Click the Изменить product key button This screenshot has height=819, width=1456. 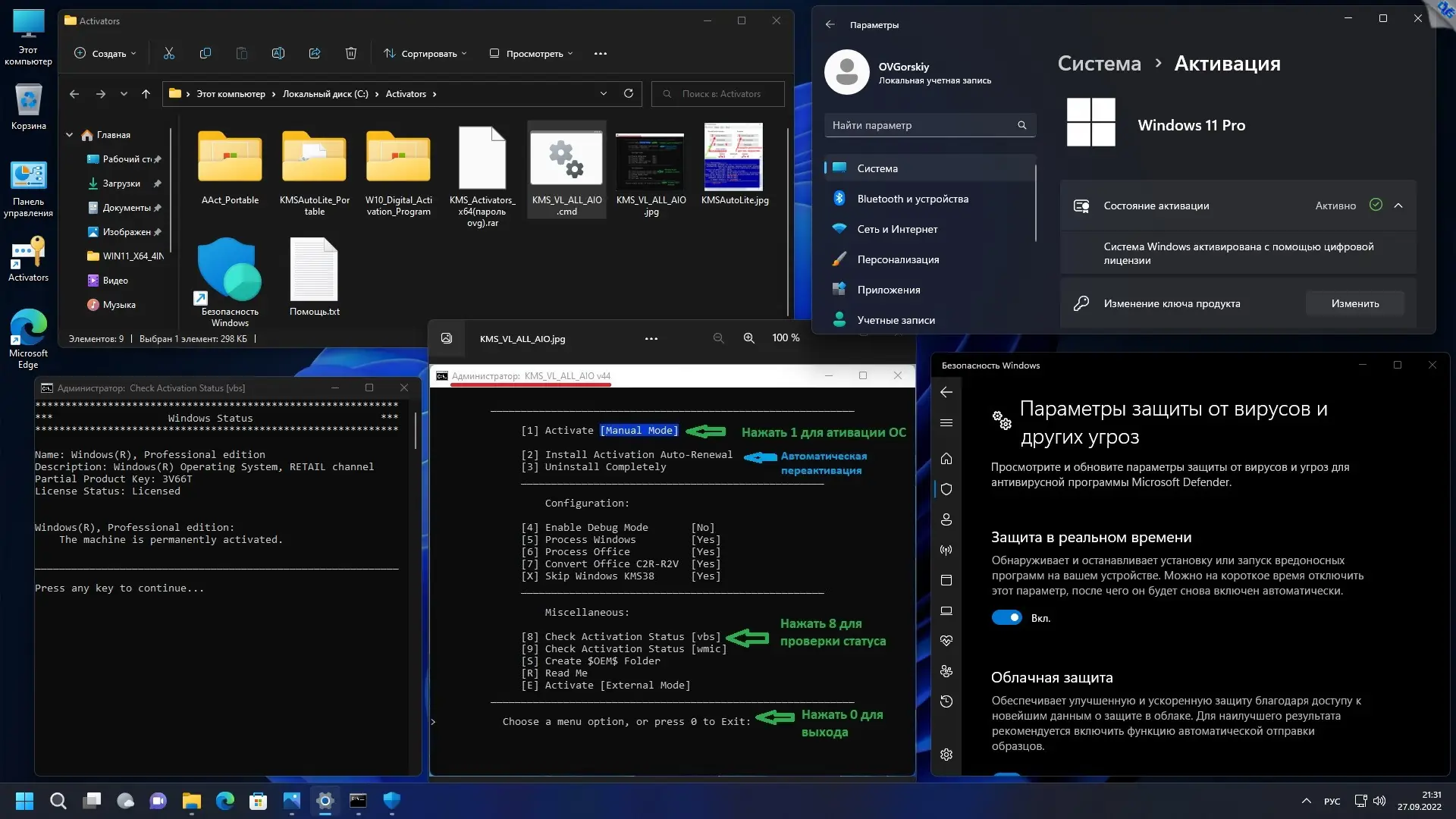(1354, 303)
